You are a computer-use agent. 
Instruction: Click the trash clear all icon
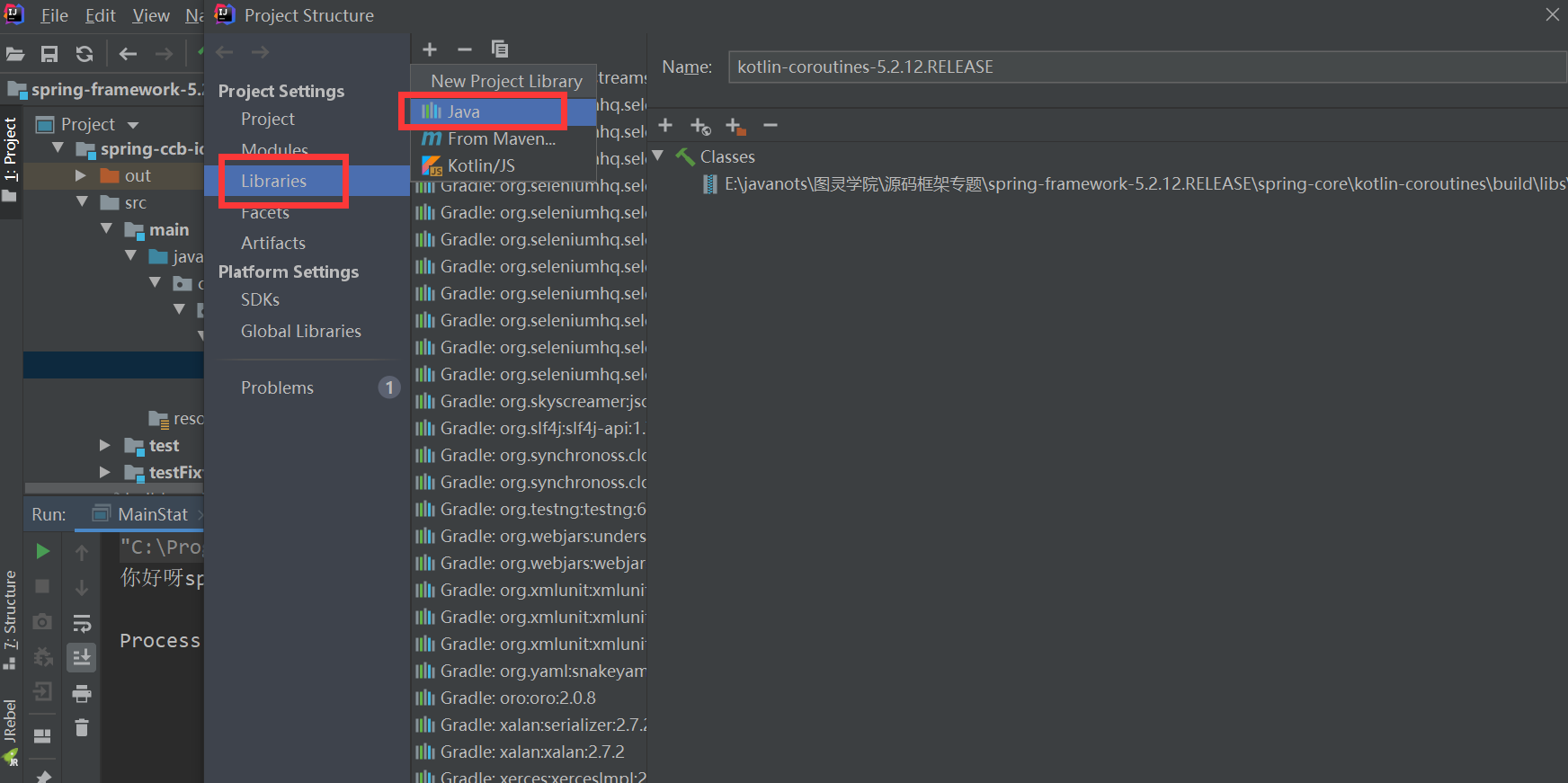click(82, 727)
